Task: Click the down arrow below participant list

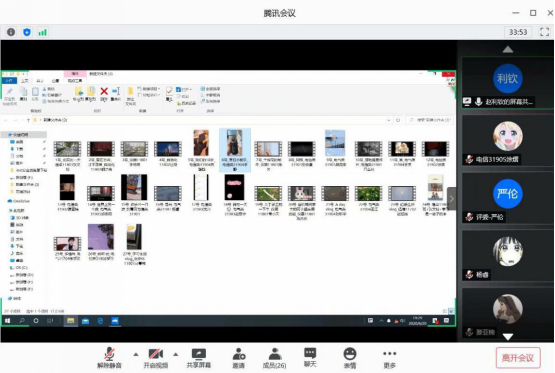Action: click(x=508, y=337)
